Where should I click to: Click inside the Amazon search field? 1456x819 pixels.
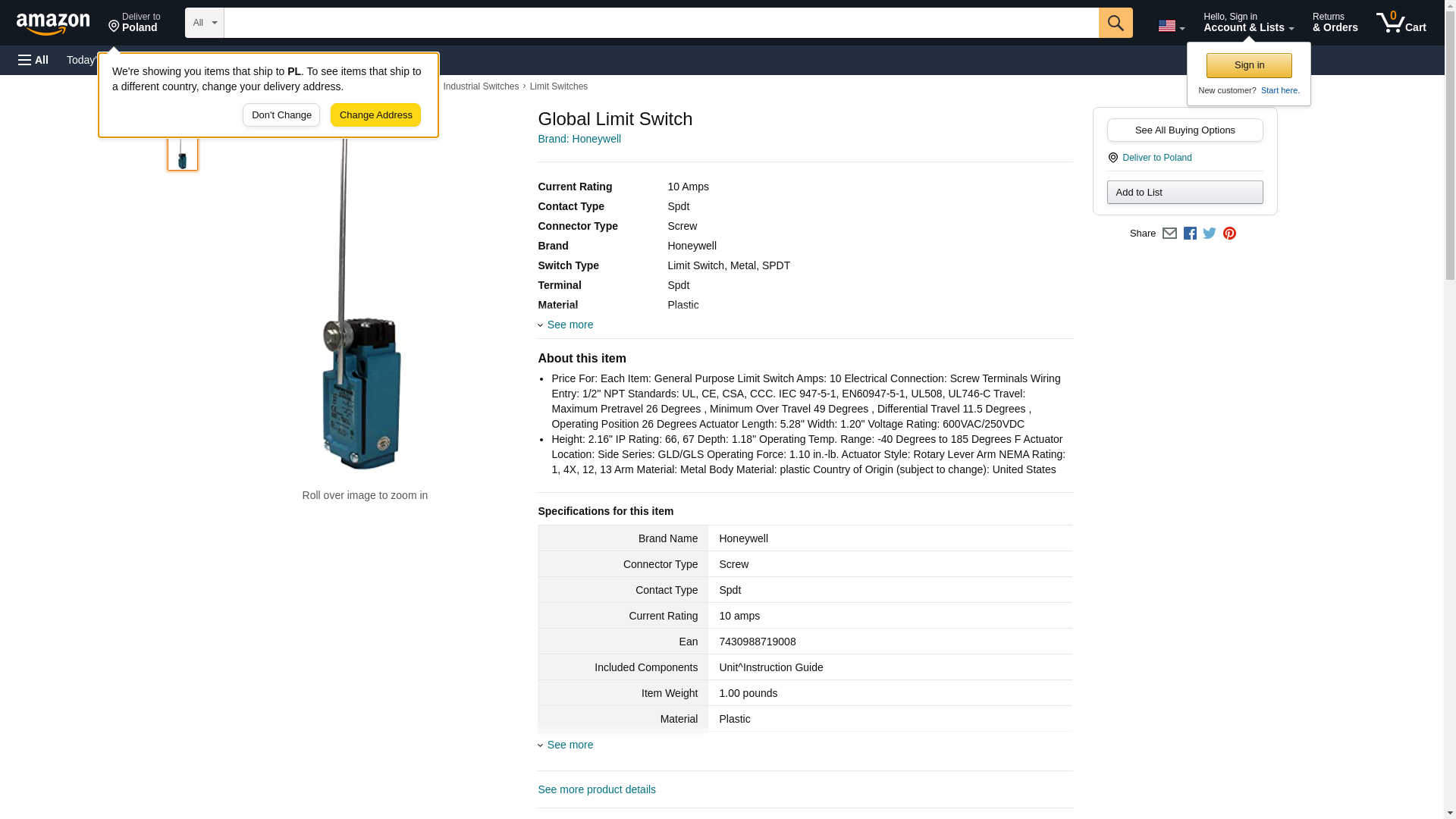pos(661,23)
